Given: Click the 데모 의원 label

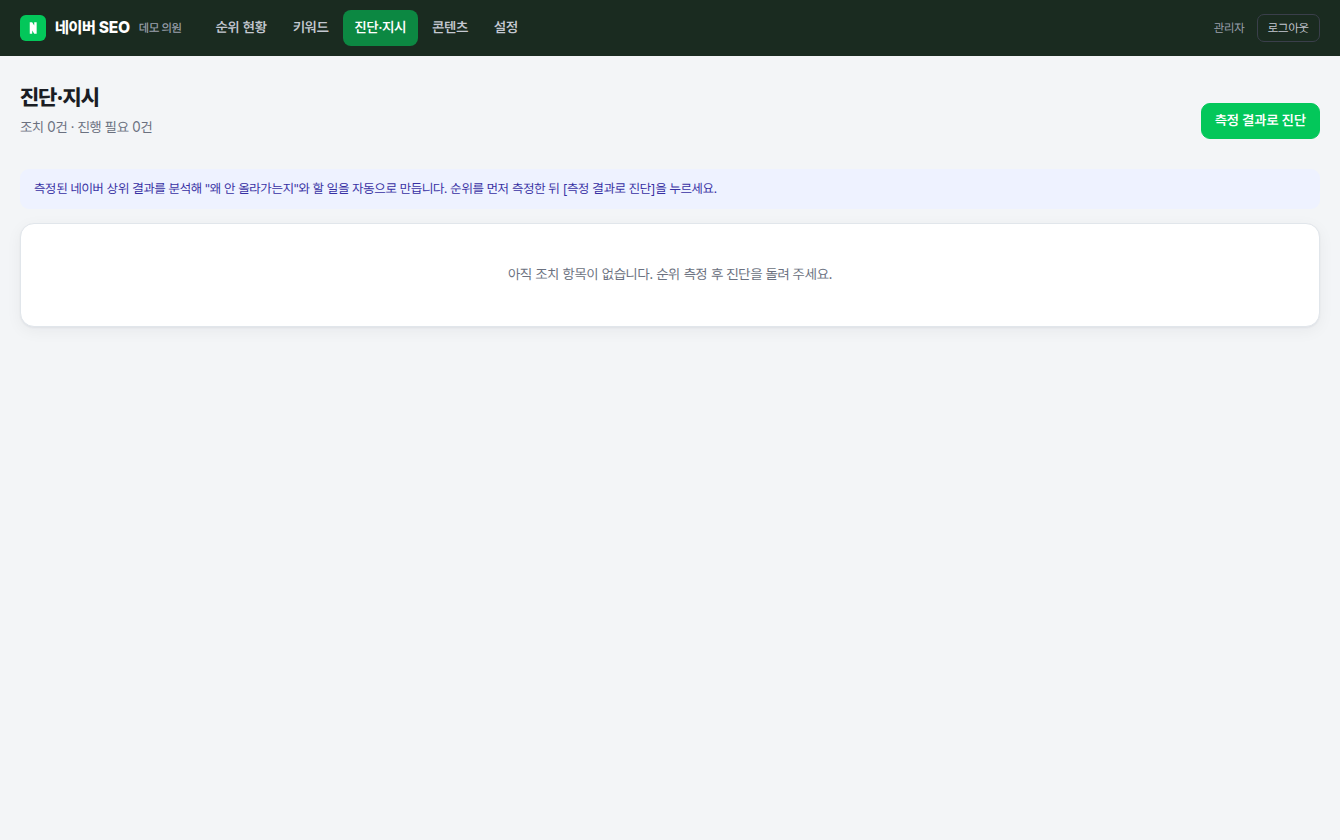Looking at the screenshot, I should pyautogui.click(x=160, y=28).
